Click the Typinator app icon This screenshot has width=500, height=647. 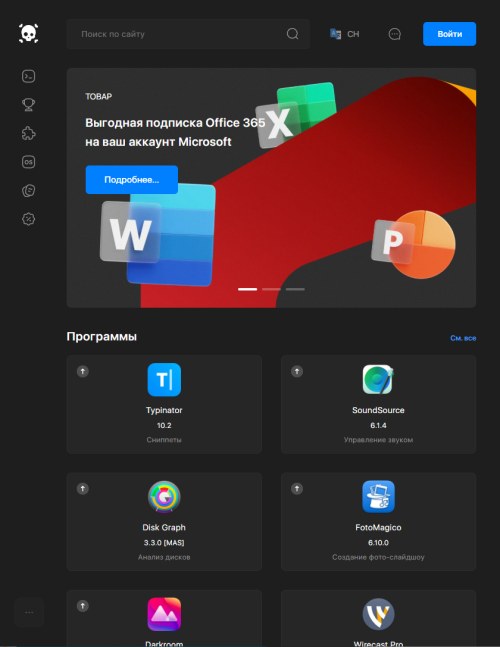[164, 380]
